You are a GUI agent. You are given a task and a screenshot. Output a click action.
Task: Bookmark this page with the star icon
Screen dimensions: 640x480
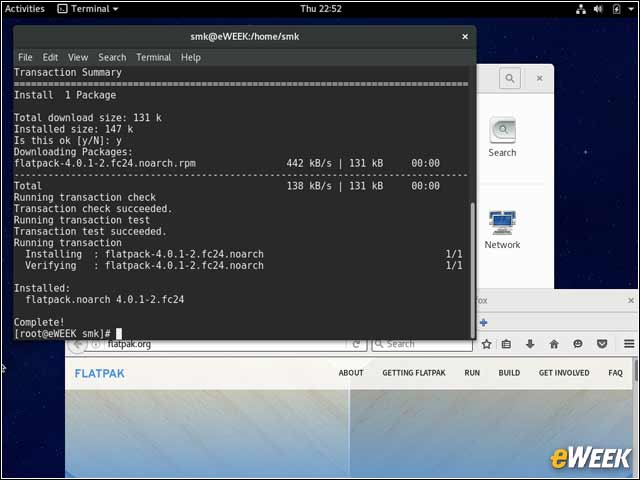click(486, 344)
